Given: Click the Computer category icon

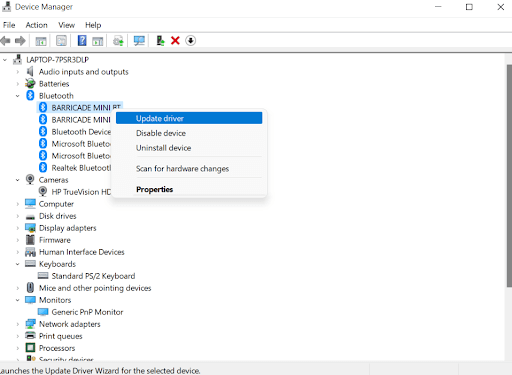Looking at the screenshot, I should (30, 204).
